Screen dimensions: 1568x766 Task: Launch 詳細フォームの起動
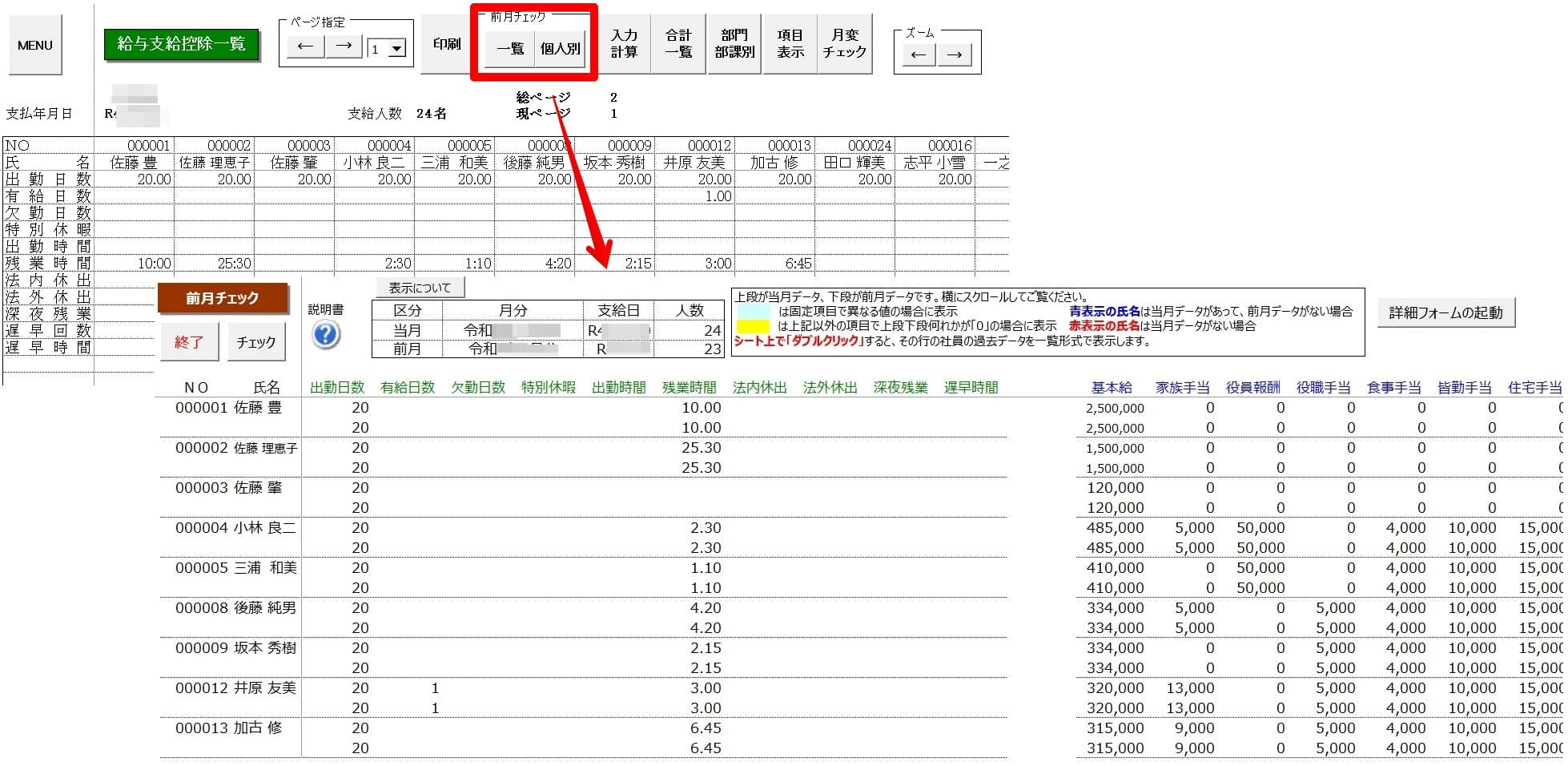pyautogui.click(x=1445, y=312)
